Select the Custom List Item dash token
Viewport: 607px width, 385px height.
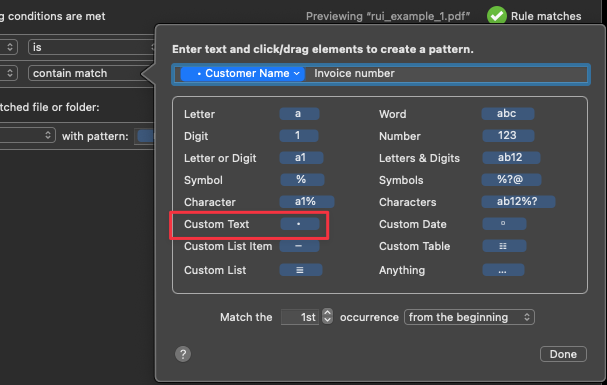pyautogui.click(x=299, y=246)
